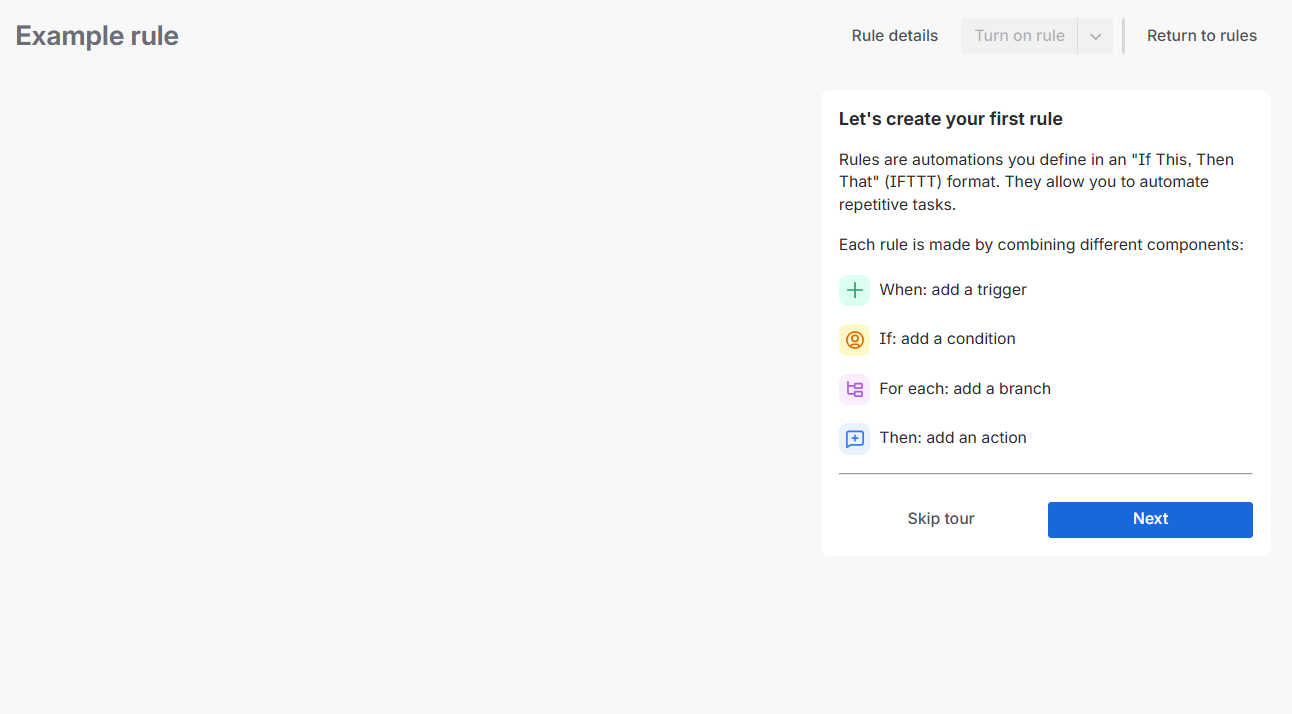Viewport: 1292px width, 714px height.
Task: Skip the rule creation tour
Action: [x=940, y=518]
